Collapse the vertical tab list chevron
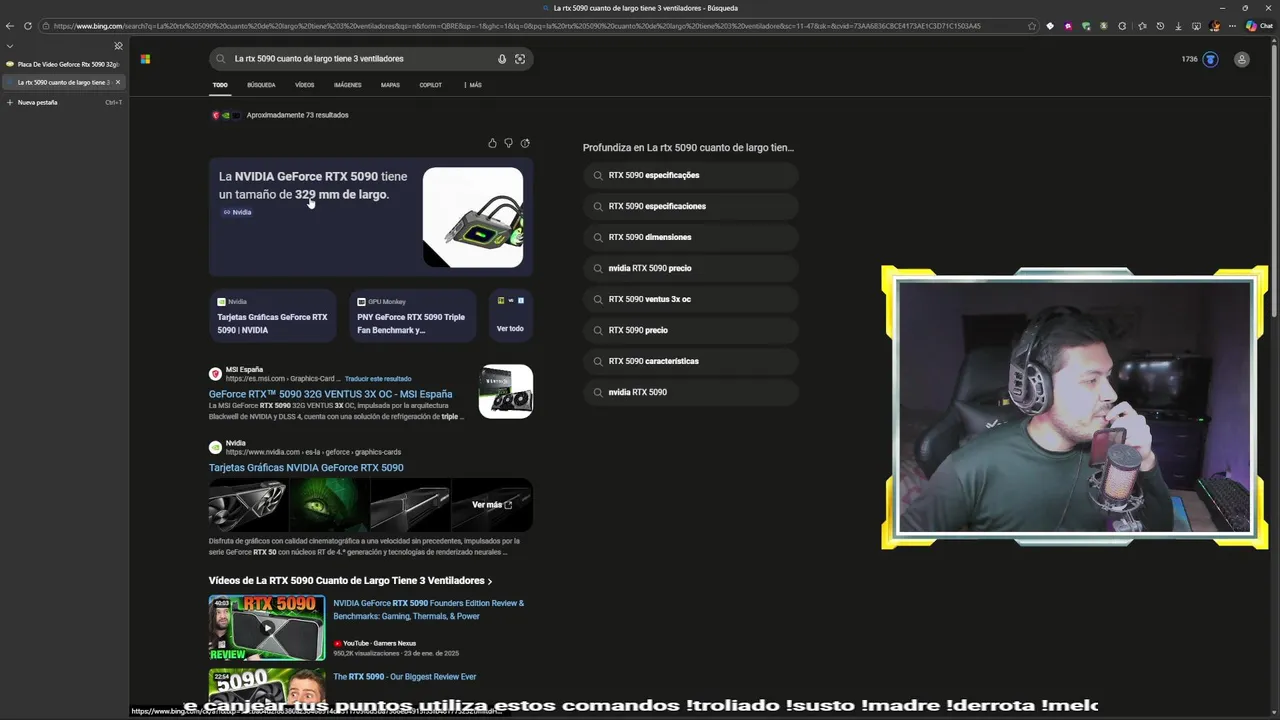1280x720 pixels. click(x=10, y=45)
